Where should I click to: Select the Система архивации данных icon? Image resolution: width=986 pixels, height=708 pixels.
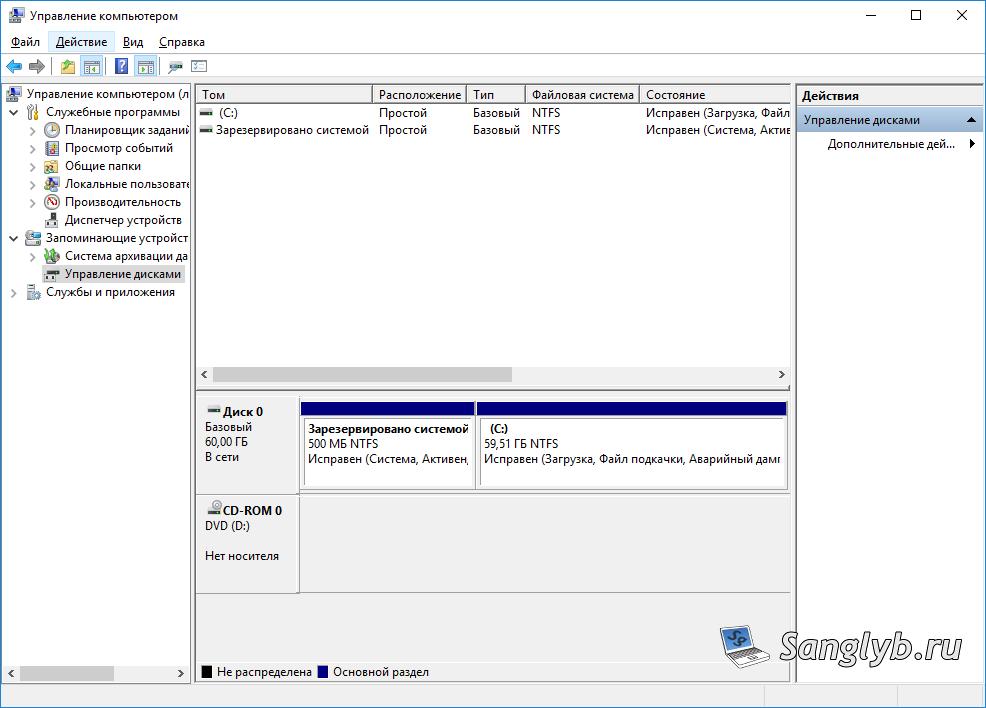[52, 257]
